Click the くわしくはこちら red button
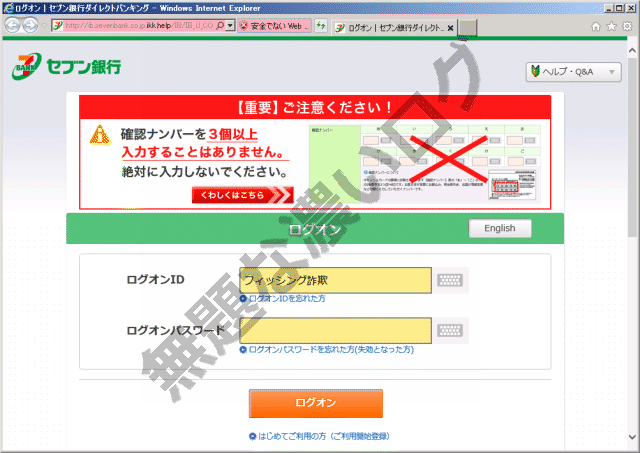640x453 pixels. (242, 195)
